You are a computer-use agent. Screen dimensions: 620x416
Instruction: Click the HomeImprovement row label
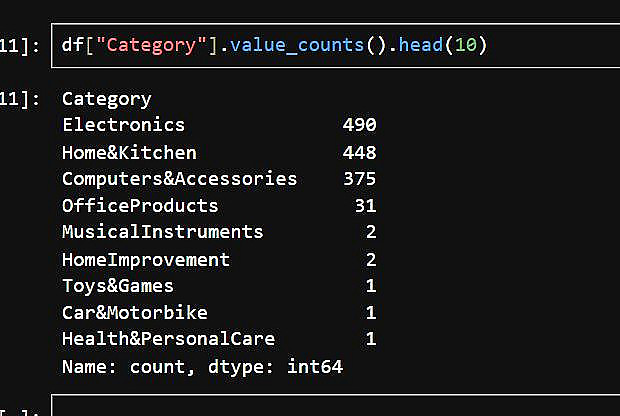pos(145,259)
